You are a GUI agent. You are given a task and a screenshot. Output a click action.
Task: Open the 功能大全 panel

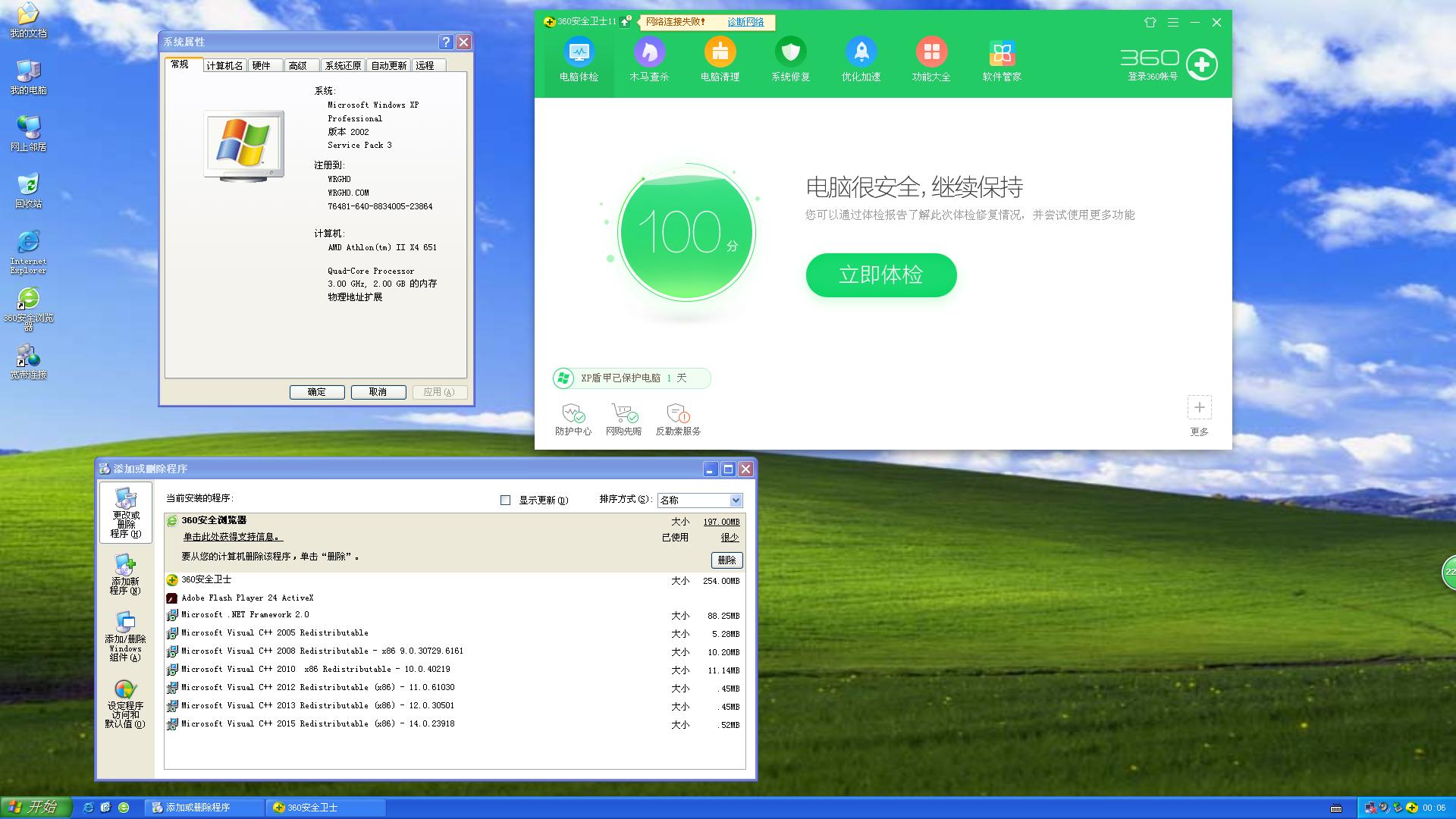931,61
